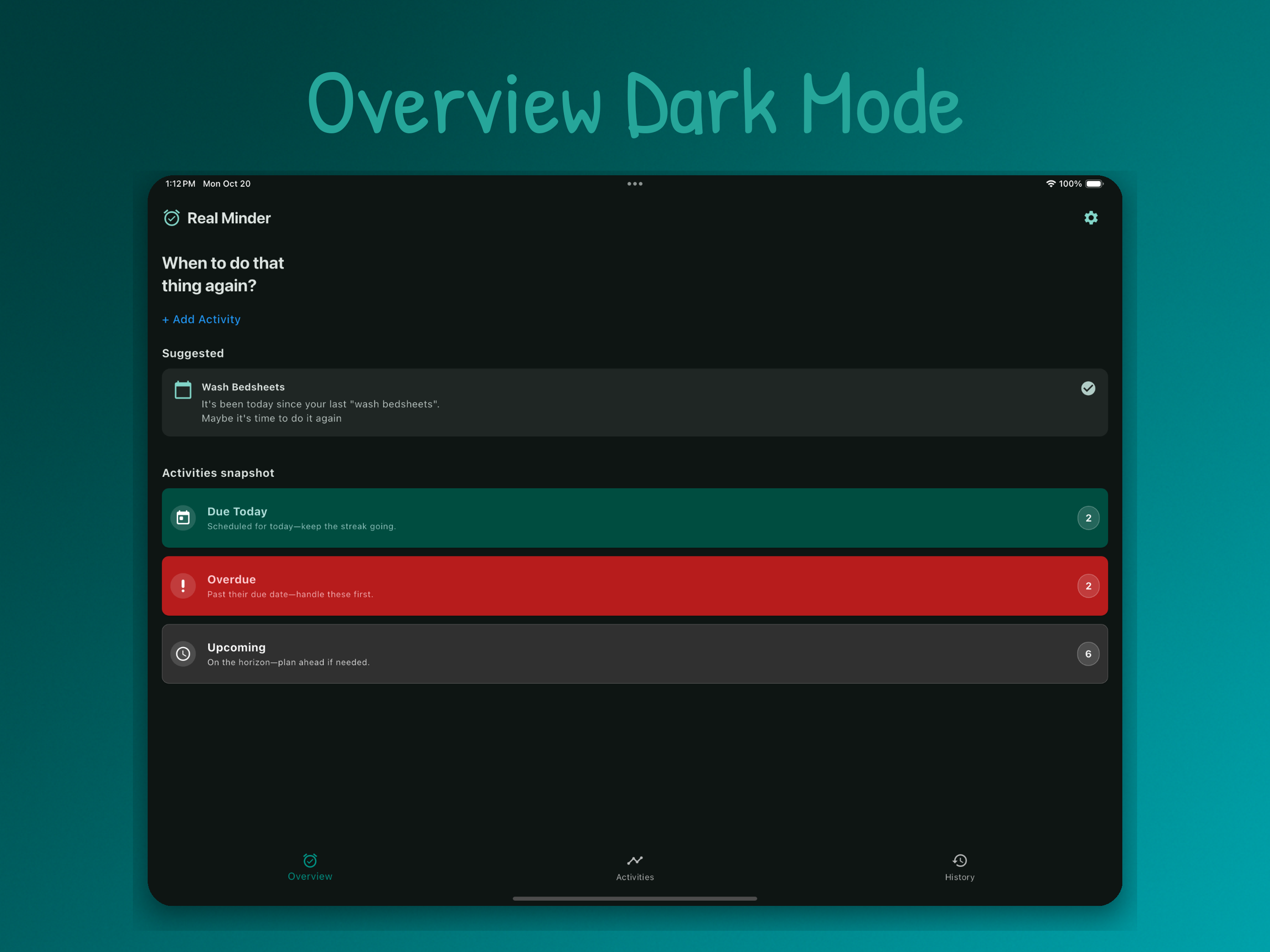Switch to the Activities tab
Image resolution: width=1270 pixels, height=952 pixels.
635,868
